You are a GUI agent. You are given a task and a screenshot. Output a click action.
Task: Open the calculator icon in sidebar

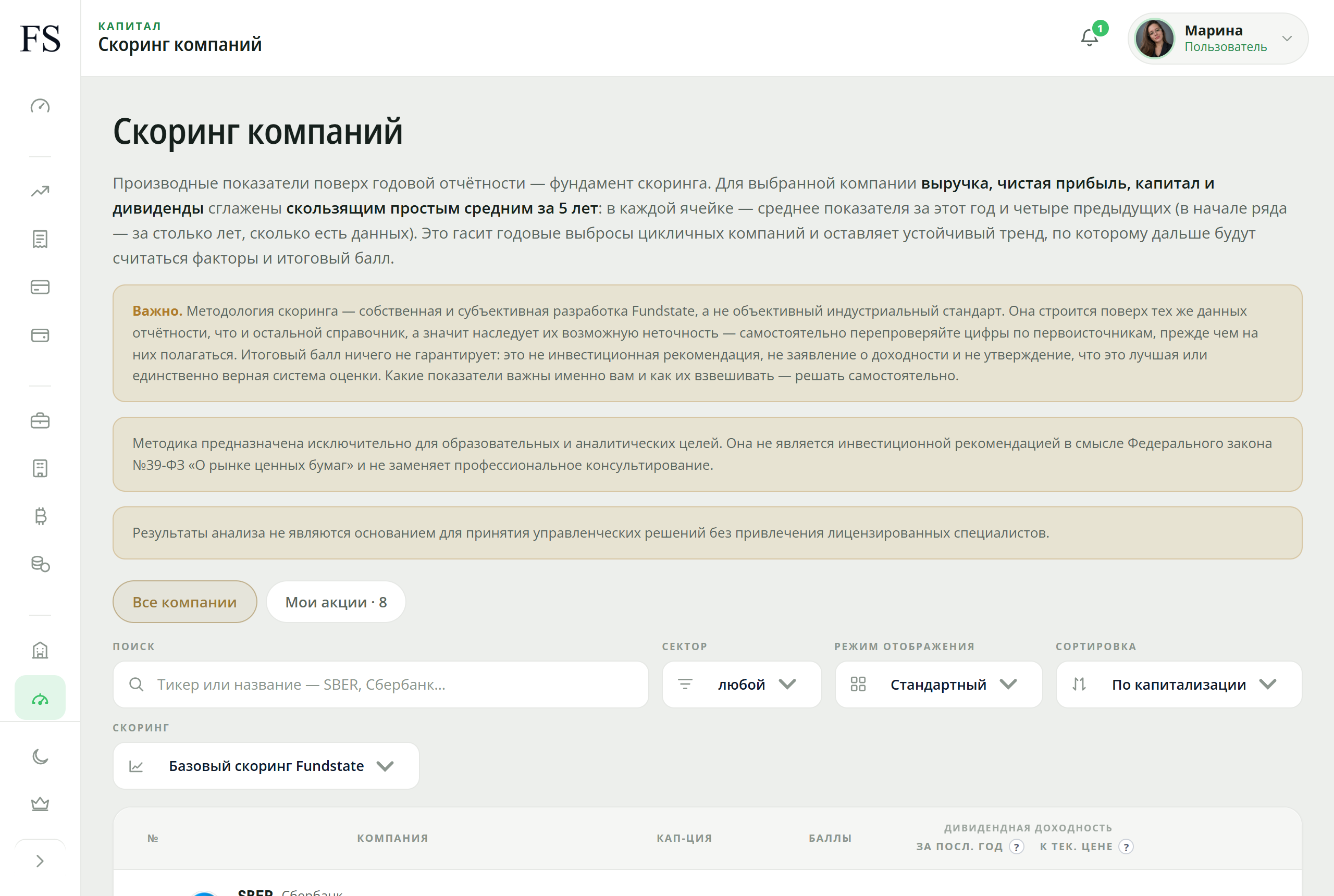(x=40, y=468)
